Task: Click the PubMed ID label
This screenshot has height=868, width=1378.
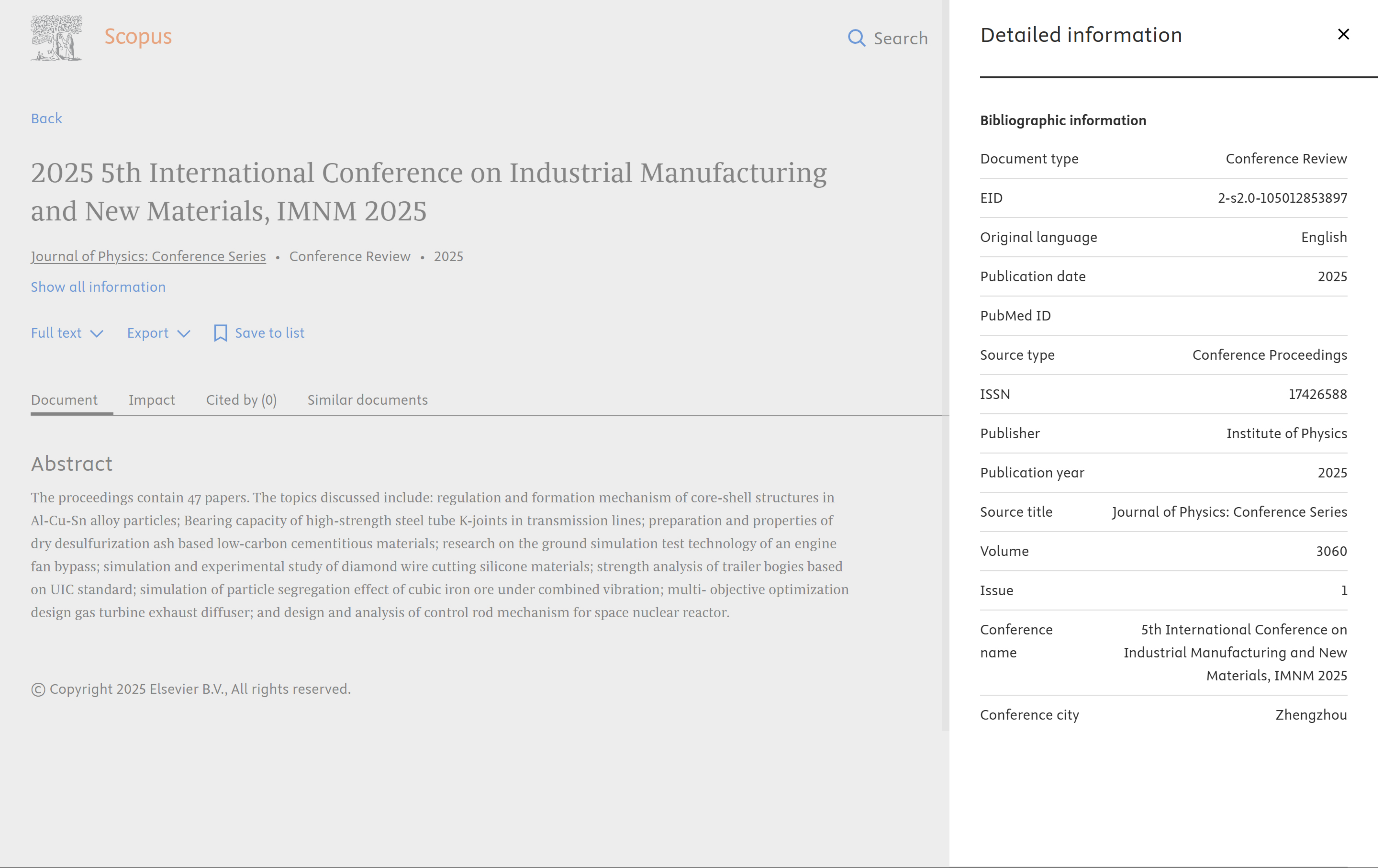Action: pyautogui.click(x=1016, y=316)
